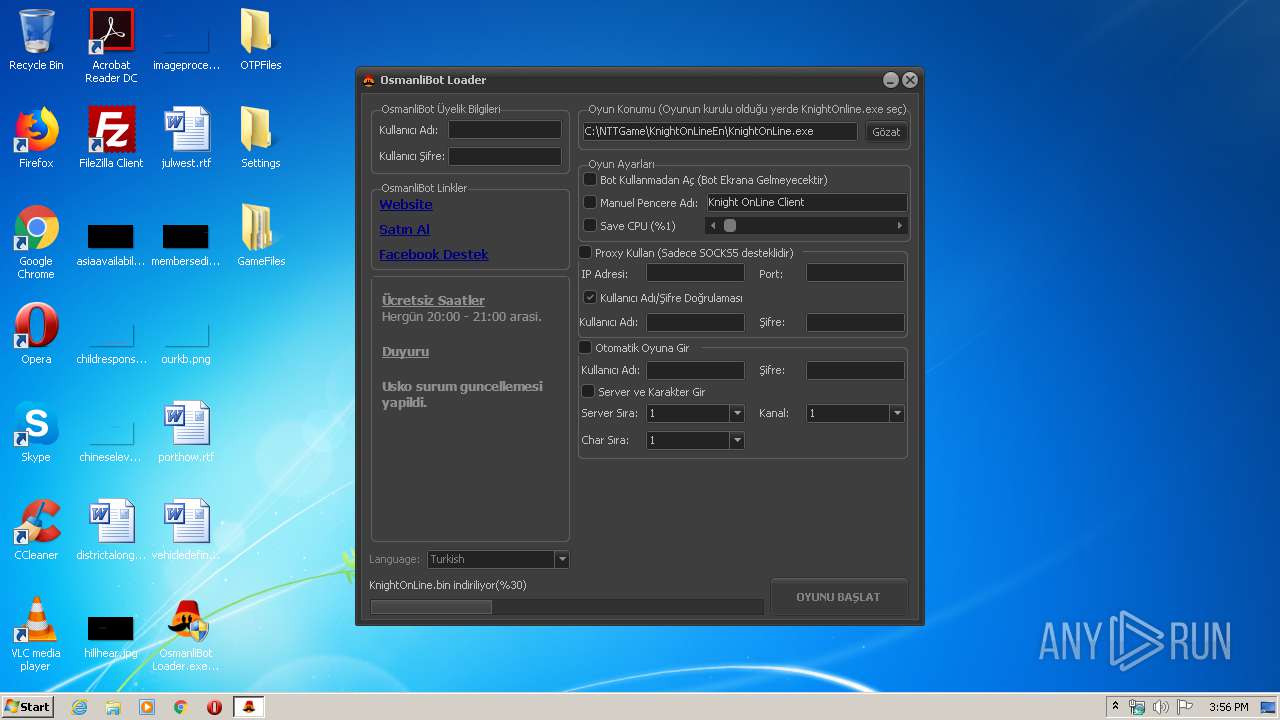
Task: Check Proxy Kullan option
Action: click(x=585, y=253)
